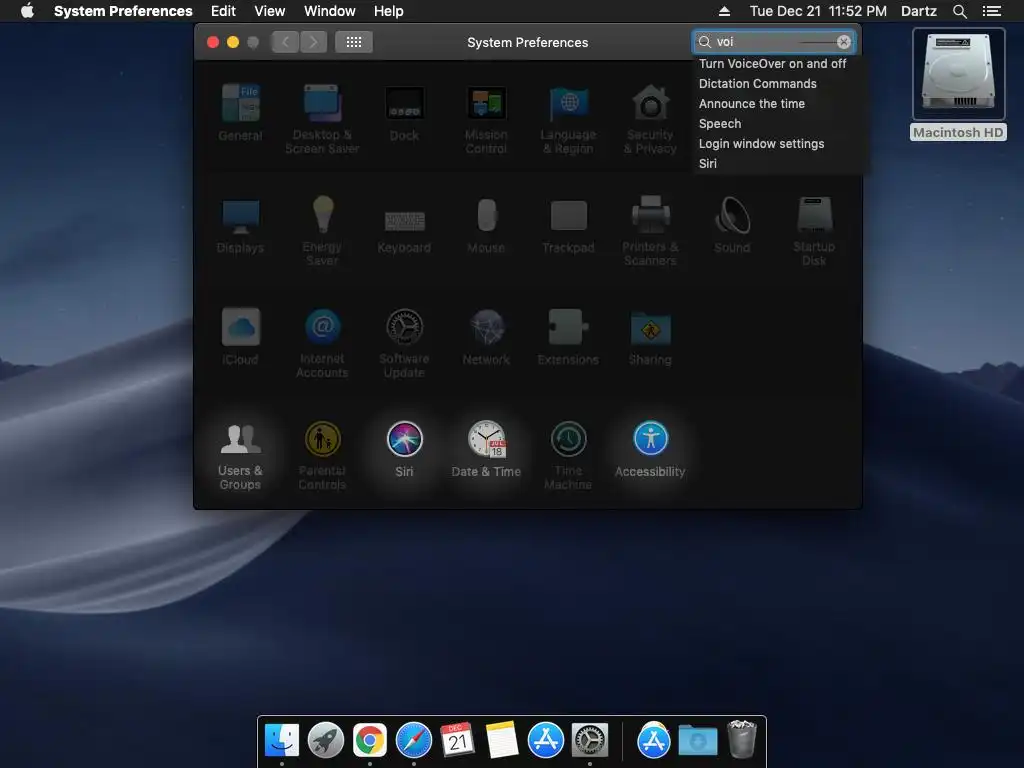Open Safari from the Dock
The width and height of the screenshot is (1024, 768).
pyautogui.click(x=413, y=741)
